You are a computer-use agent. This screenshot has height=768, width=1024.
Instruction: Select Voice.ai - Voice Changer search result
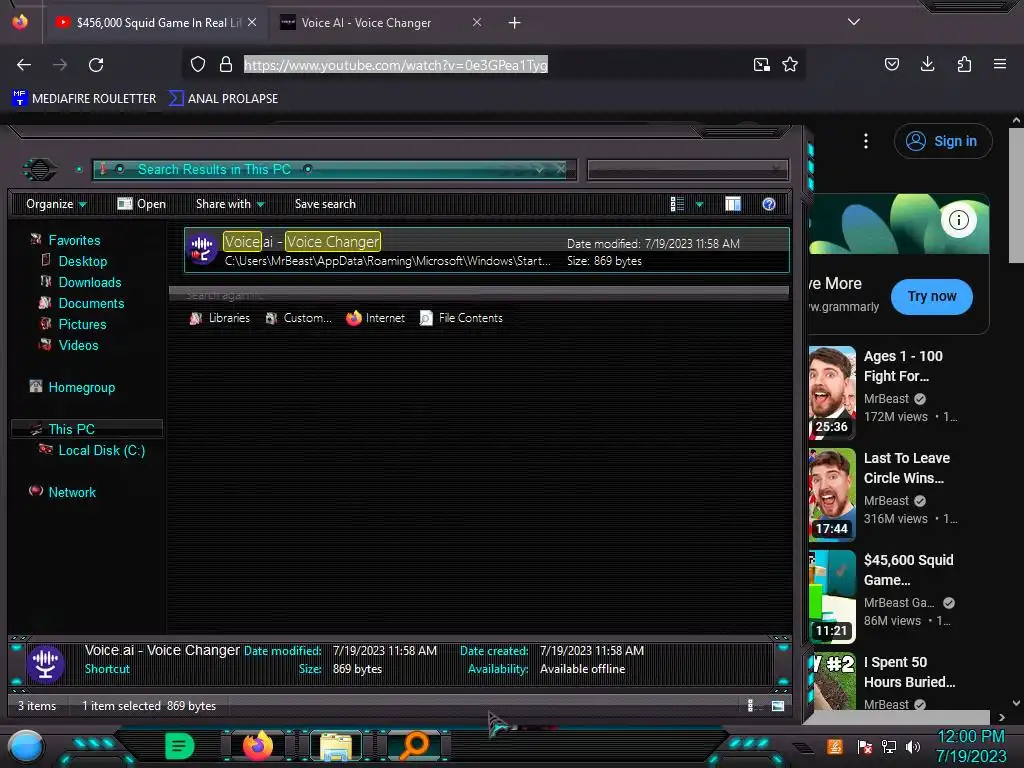point(487,250)
